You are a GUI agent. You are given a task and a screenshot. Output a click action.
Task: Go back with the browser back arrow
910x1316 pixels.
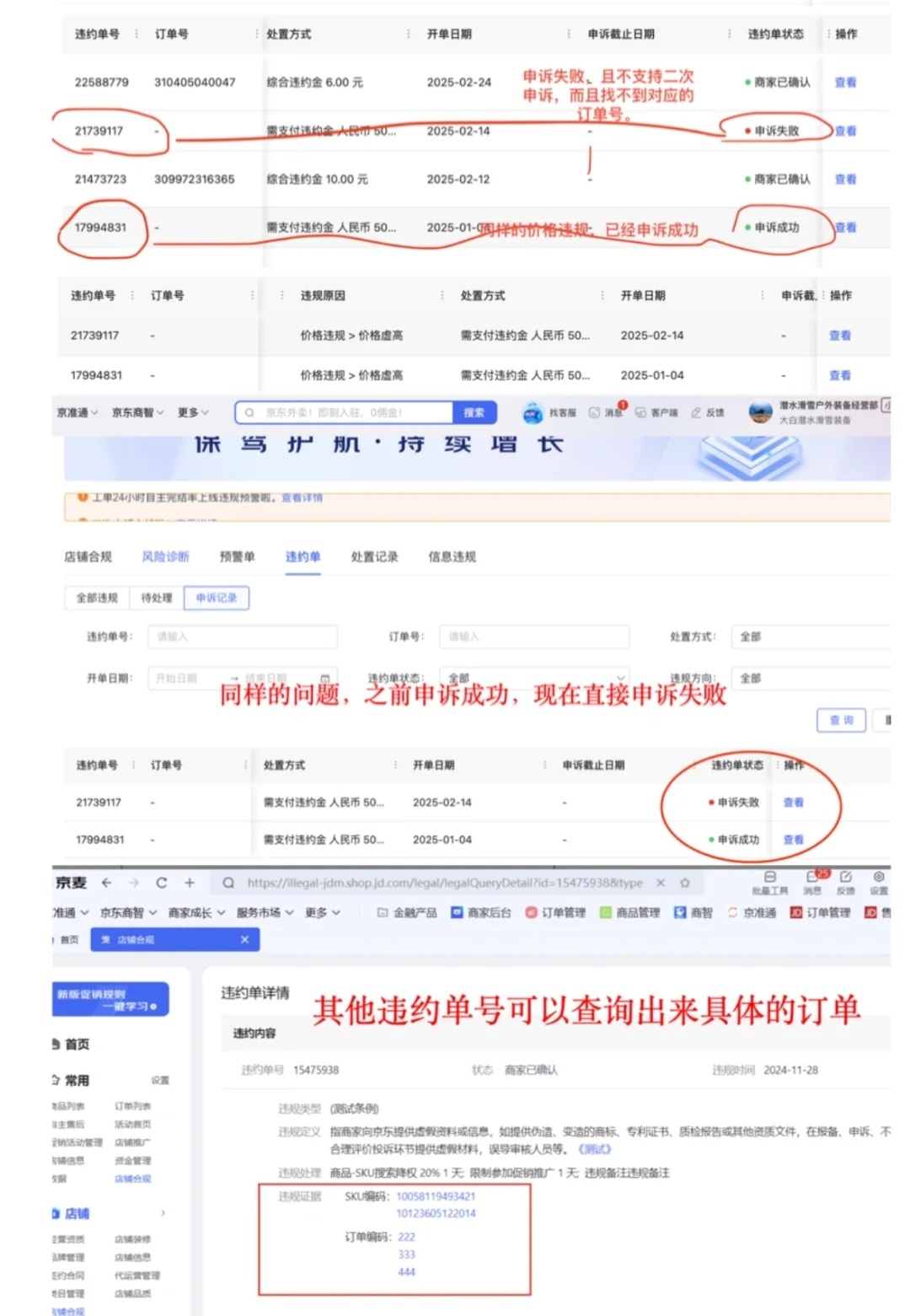pyautogui.click(x=106, y=883)
